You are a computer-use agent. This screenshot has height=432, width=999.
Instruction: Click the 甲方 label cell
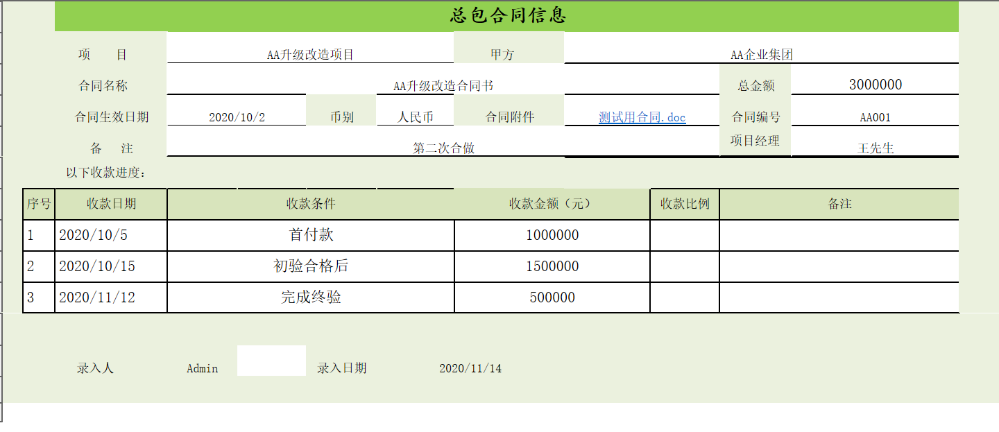tap(509, 48)
